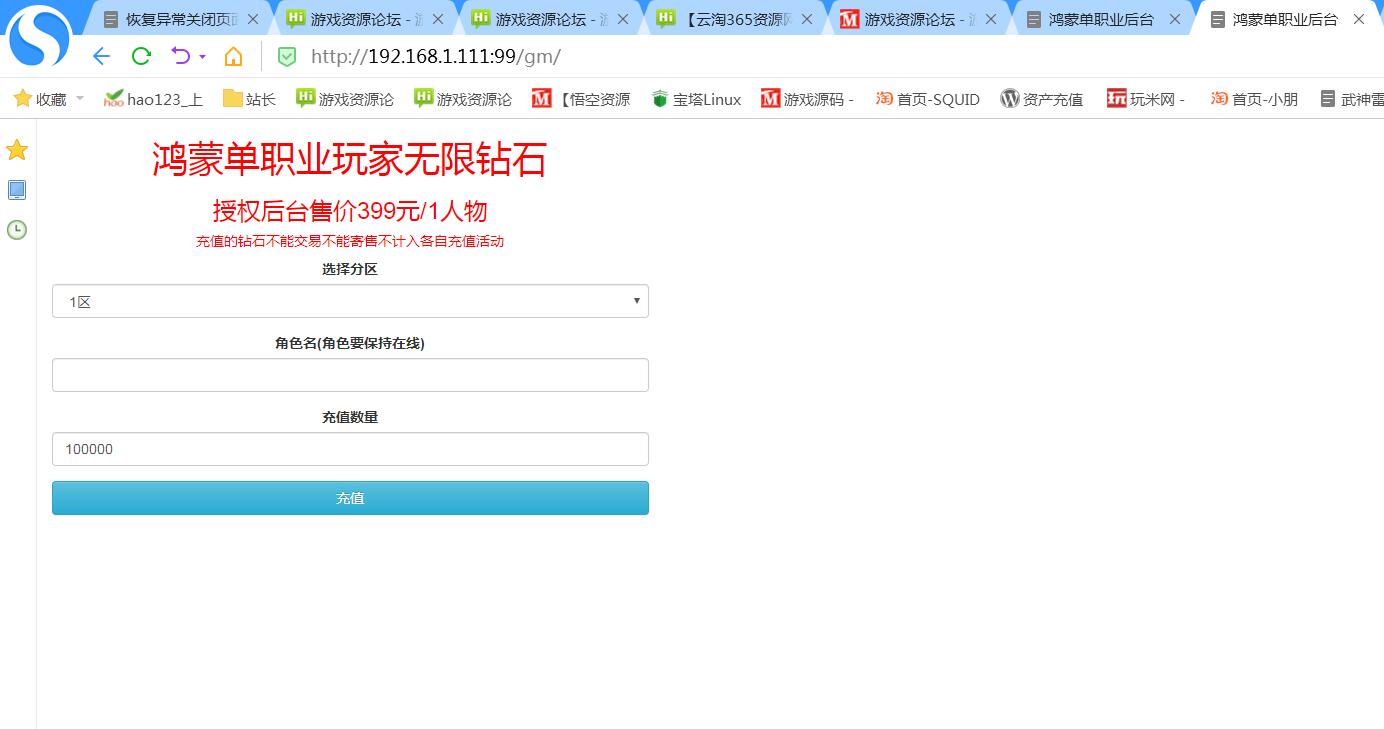The image size is (1384, 729).
Task: Click the sidebar blue tablet icon
Action: (17, 190)
